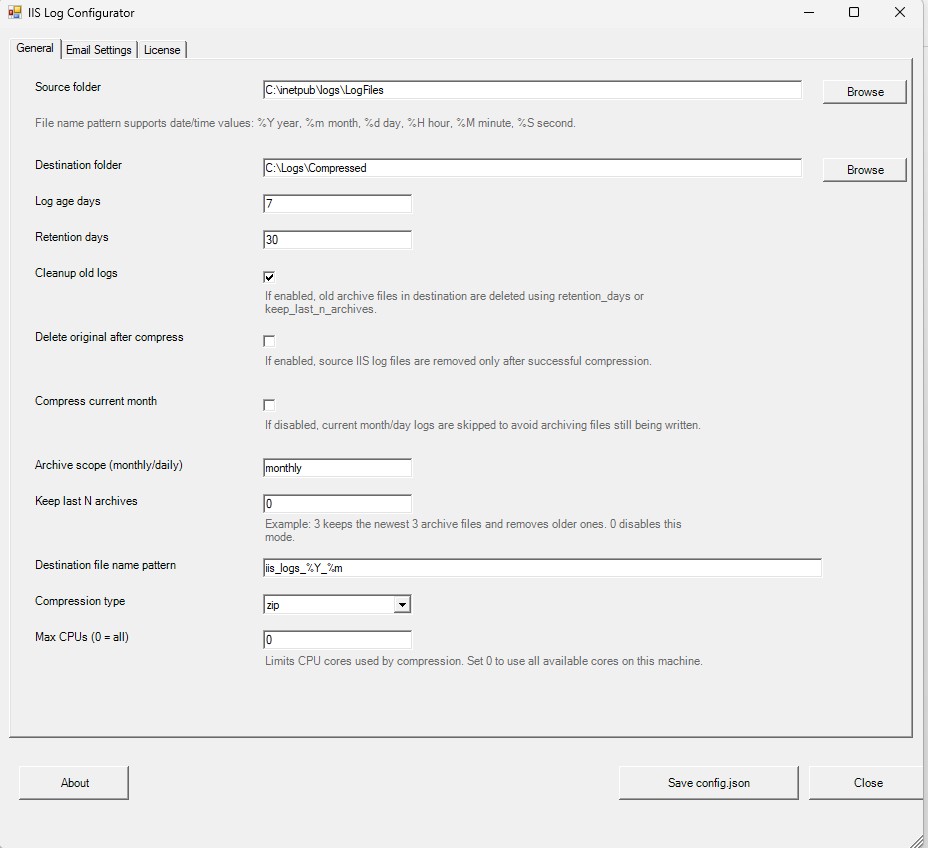928x848 pixels.
Task: Click Save config.json button
Action: click(708, 783)
